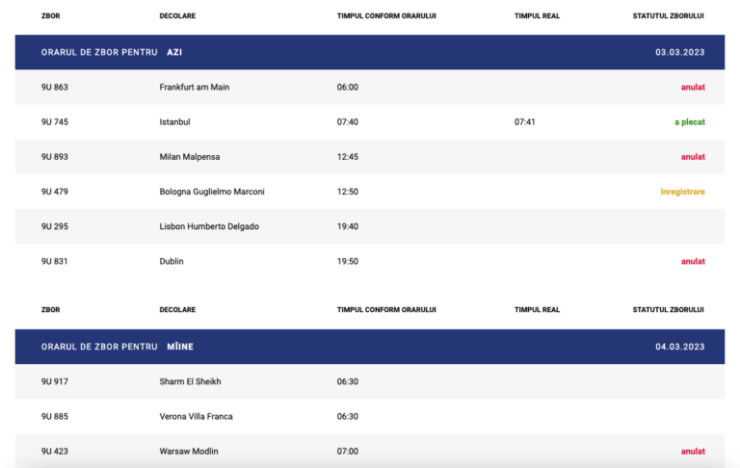The height and width of the screenshot is (468, 740).
Task: Click the 'anulat' status for Warsaw Modlin
Action: (692, 451)
